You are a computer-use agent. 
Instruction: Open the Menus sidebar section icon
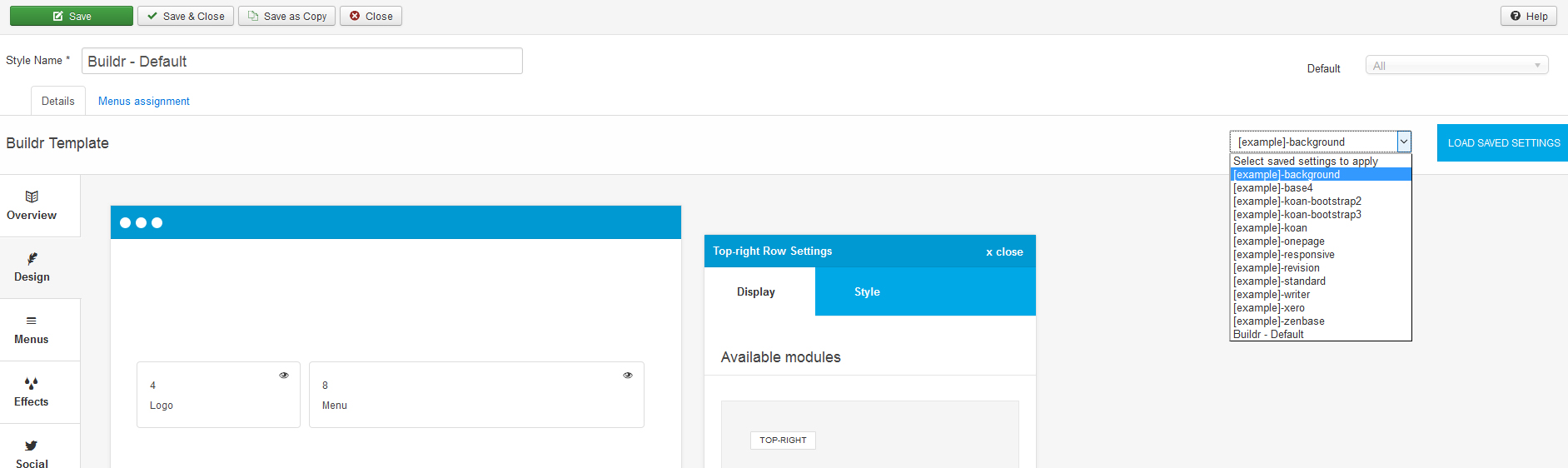32,321
